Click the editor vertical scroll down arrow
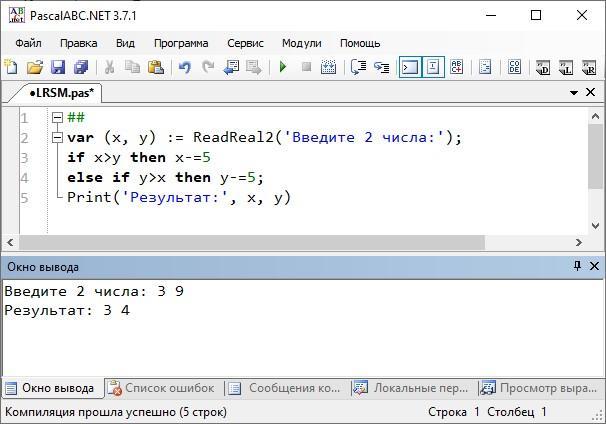606x424 pixels. 595,226
